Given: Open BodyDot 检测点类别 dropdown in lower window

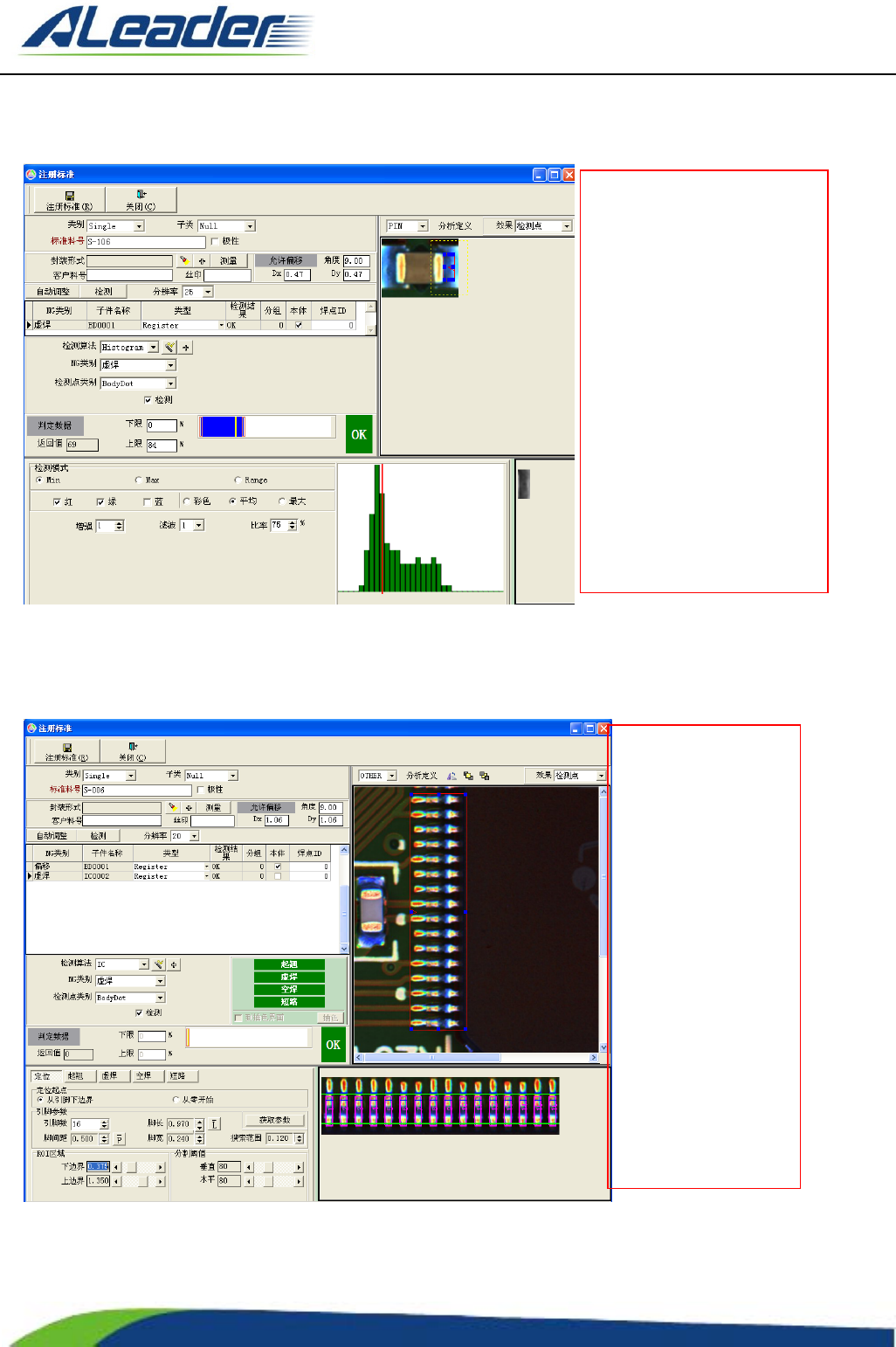Looking at the screenshot, I should point(130,997).
